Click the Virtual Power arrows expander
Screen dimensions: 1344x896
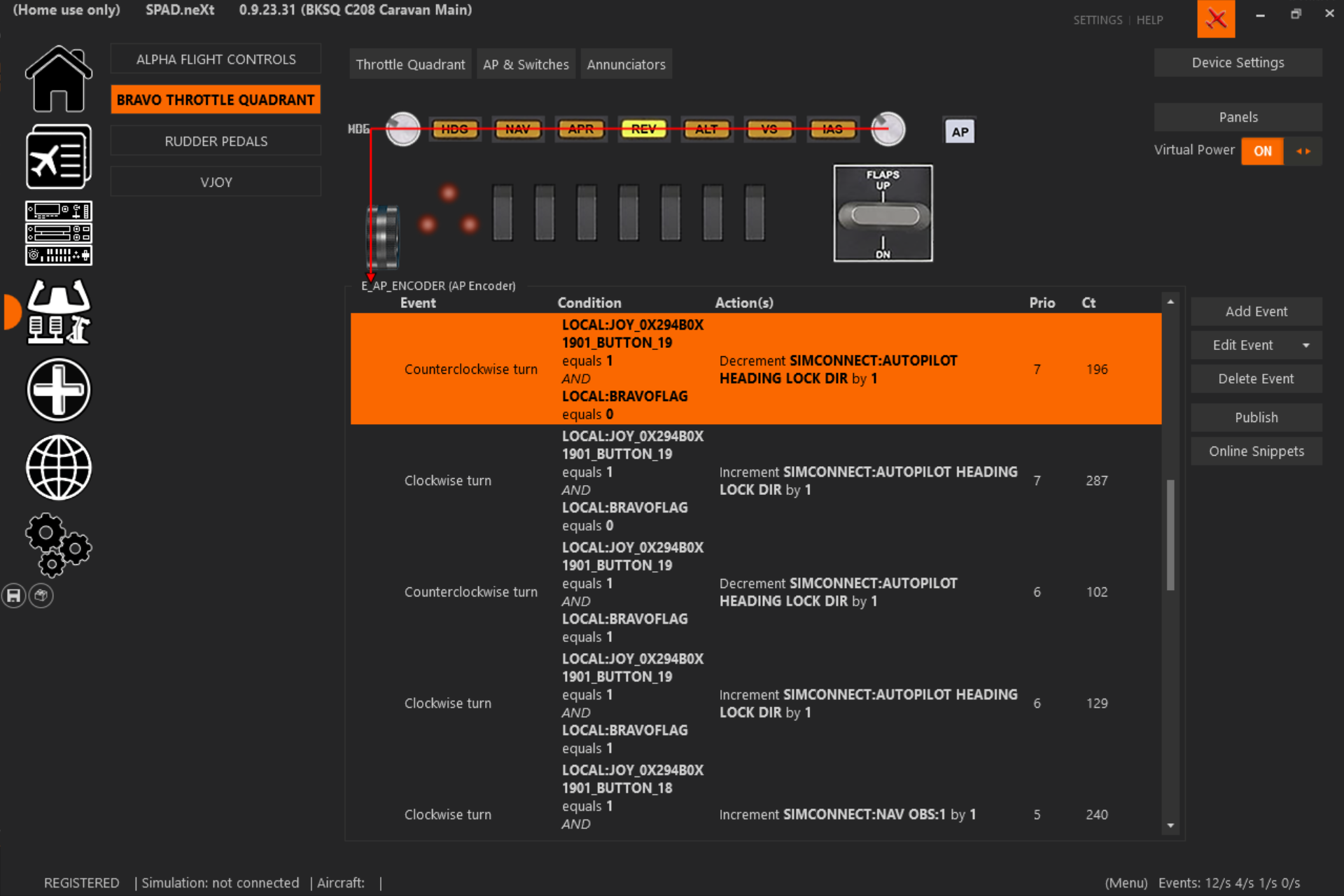1303,151
